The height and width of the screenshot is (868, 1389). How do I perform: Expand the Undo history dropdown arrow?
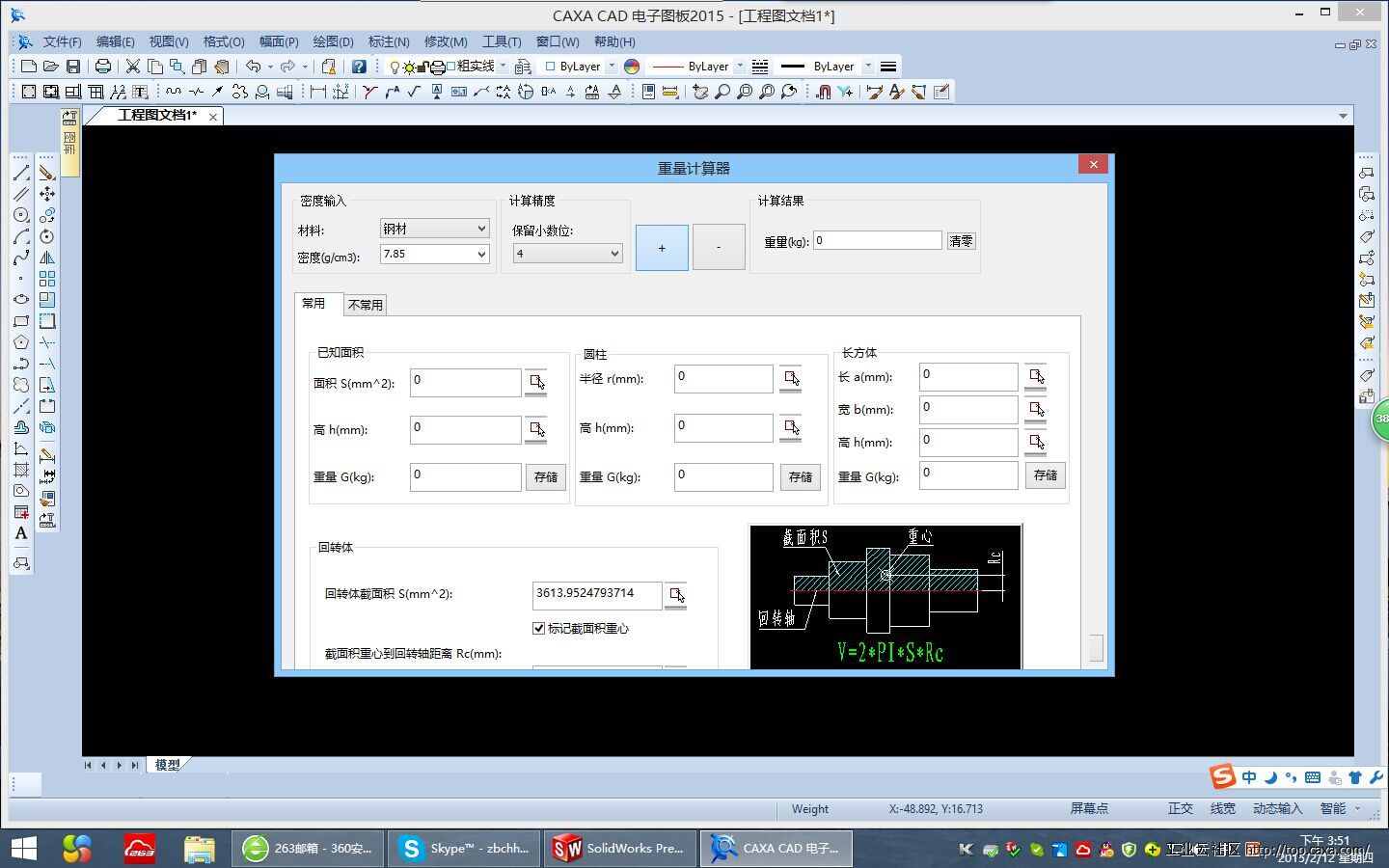tap(270, 67)
